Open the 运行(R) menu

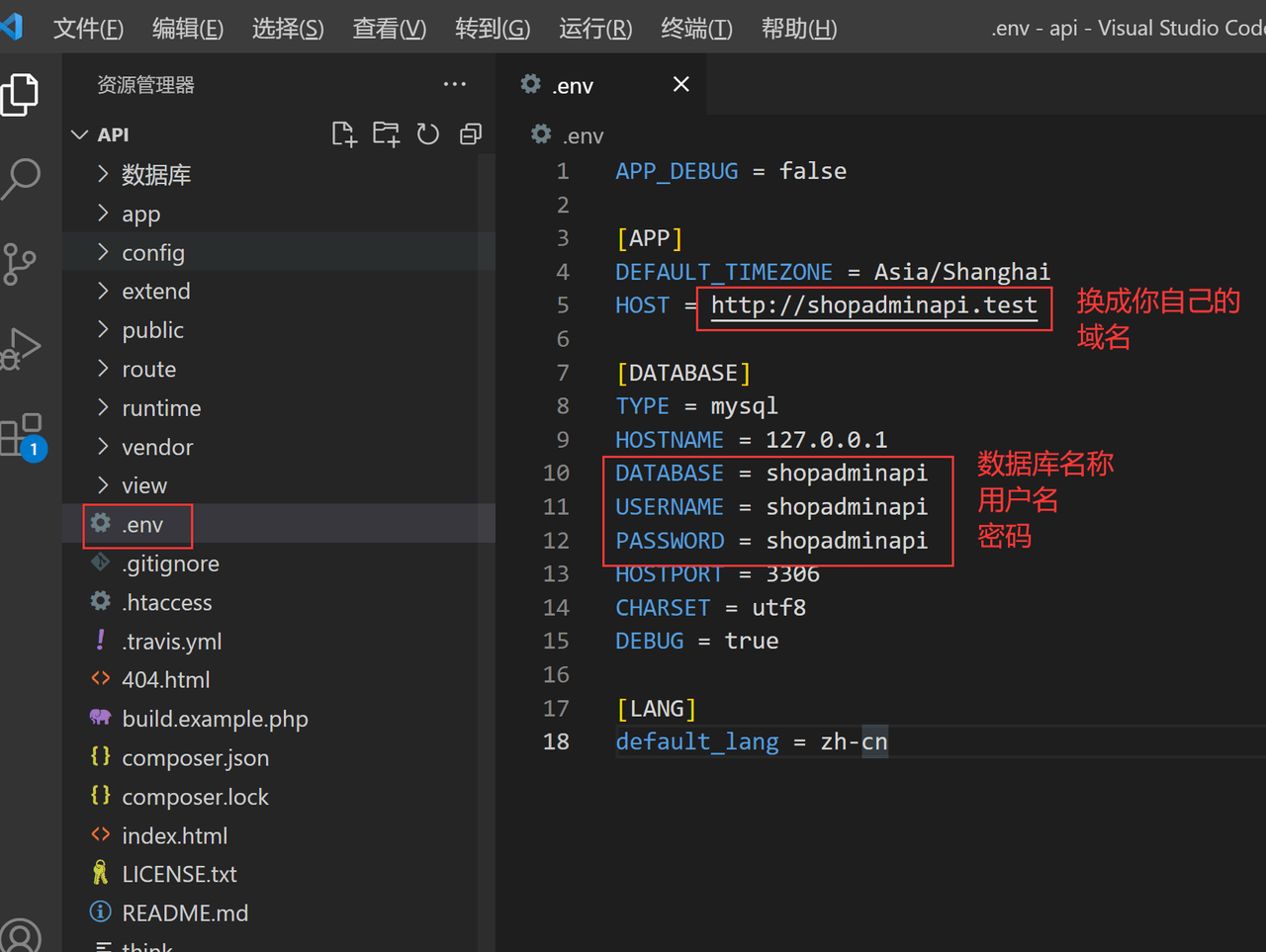595,29
